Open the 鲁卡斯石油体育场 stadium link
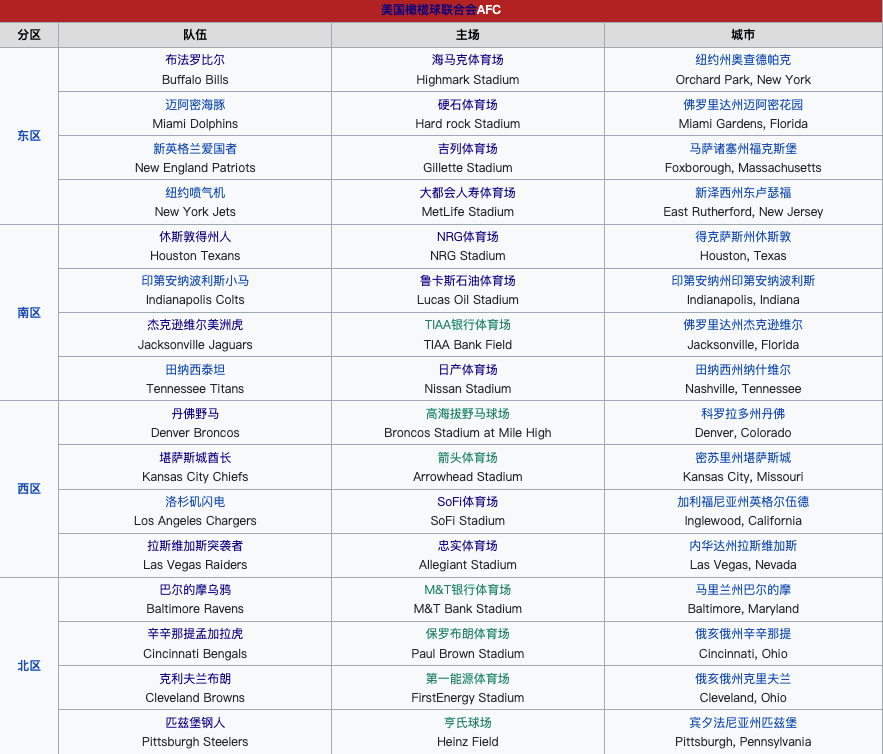 click(467, 280)
